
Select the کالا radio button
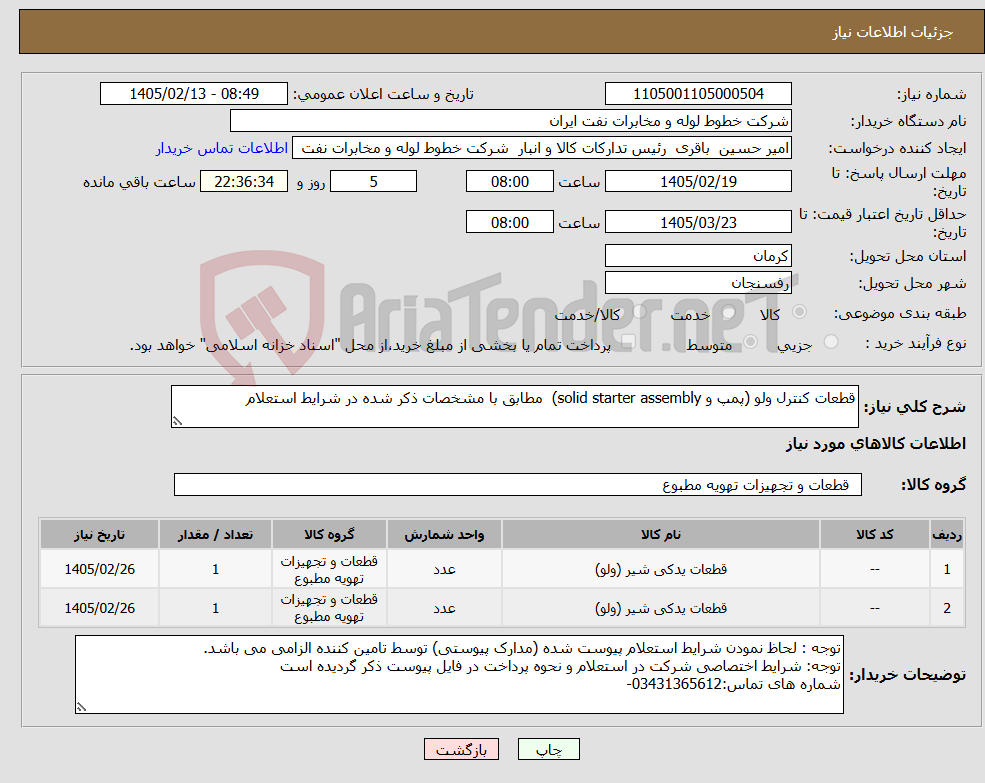pyautogui.click(x=800, y=312)
